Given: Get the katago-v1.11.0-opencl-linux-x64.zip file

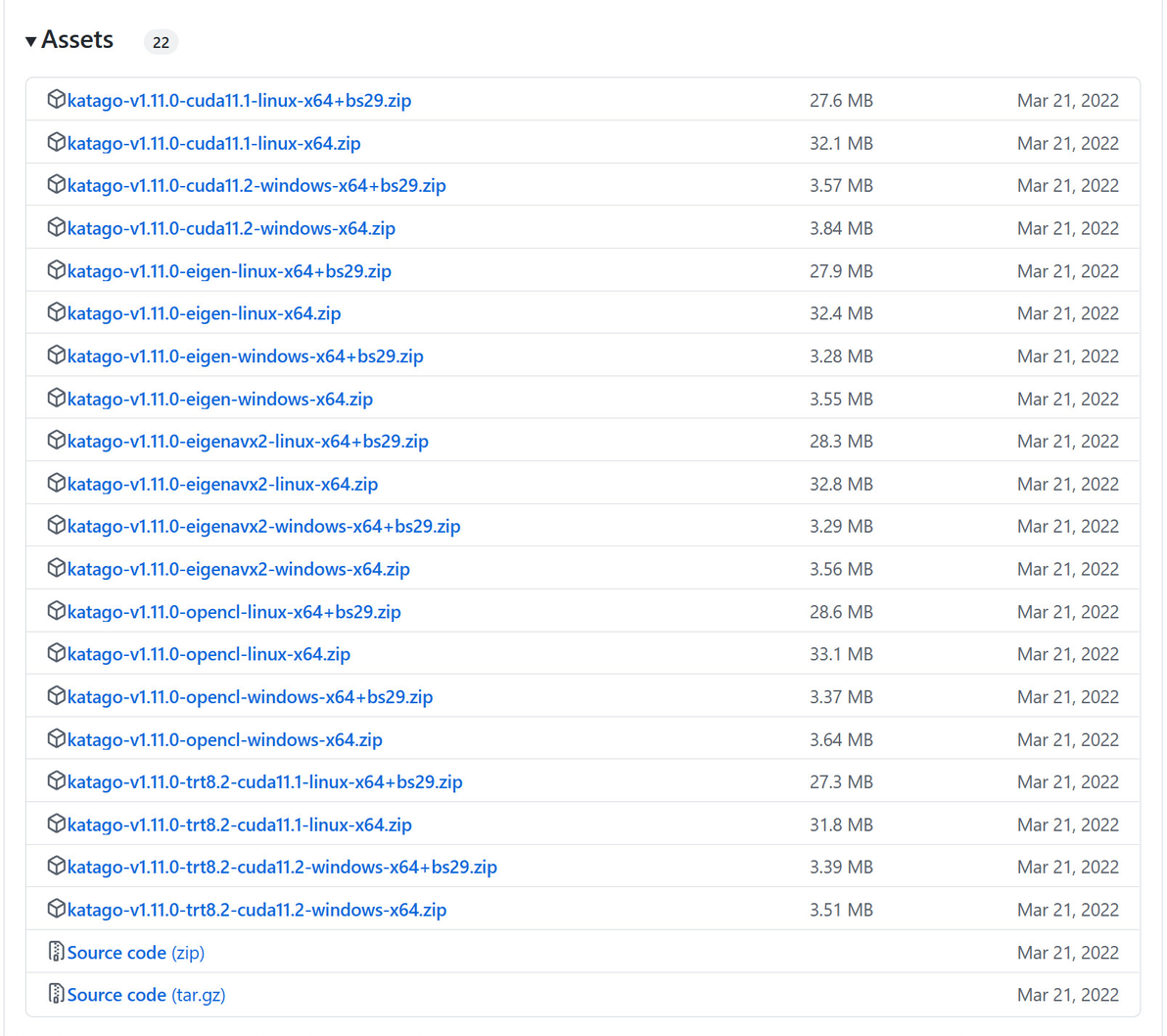Looking at the screenshot, I should 209,654.
